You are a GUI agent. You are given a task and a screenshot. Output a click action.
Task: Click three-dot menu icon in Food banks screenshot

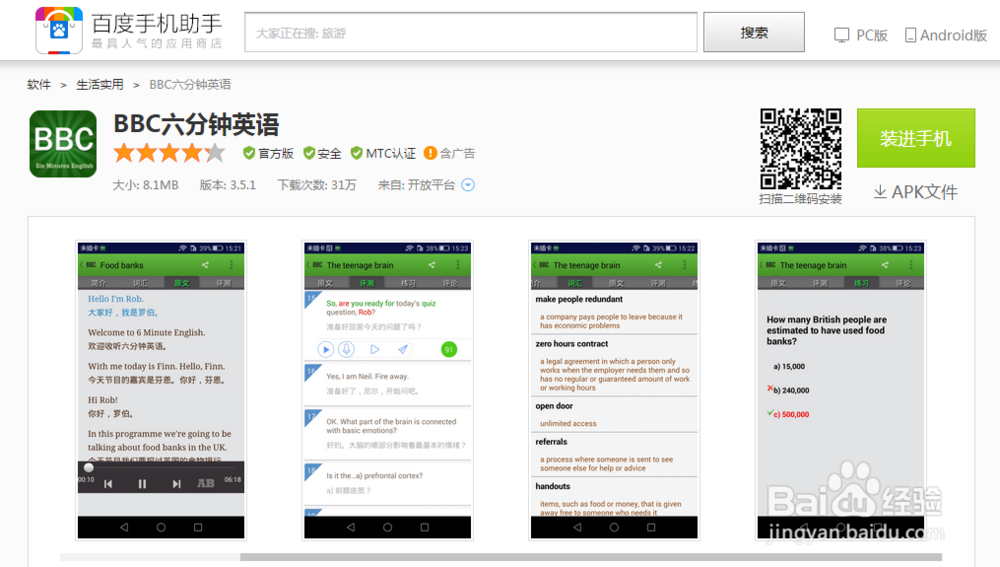pos(232,265)
